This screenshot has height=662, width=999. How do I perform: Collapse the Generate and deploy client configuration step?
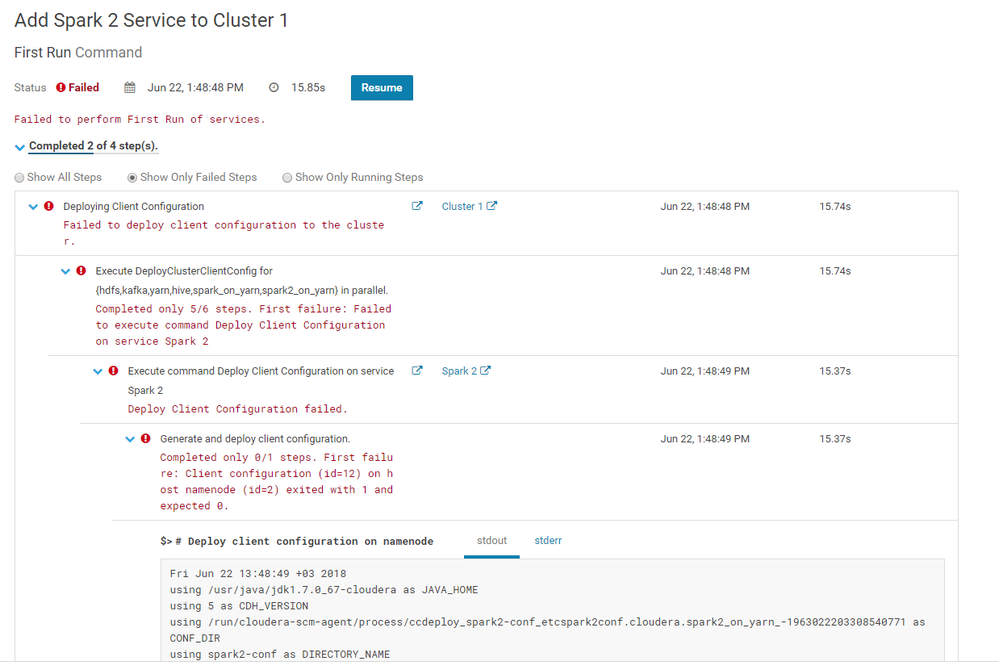(130, 439)
